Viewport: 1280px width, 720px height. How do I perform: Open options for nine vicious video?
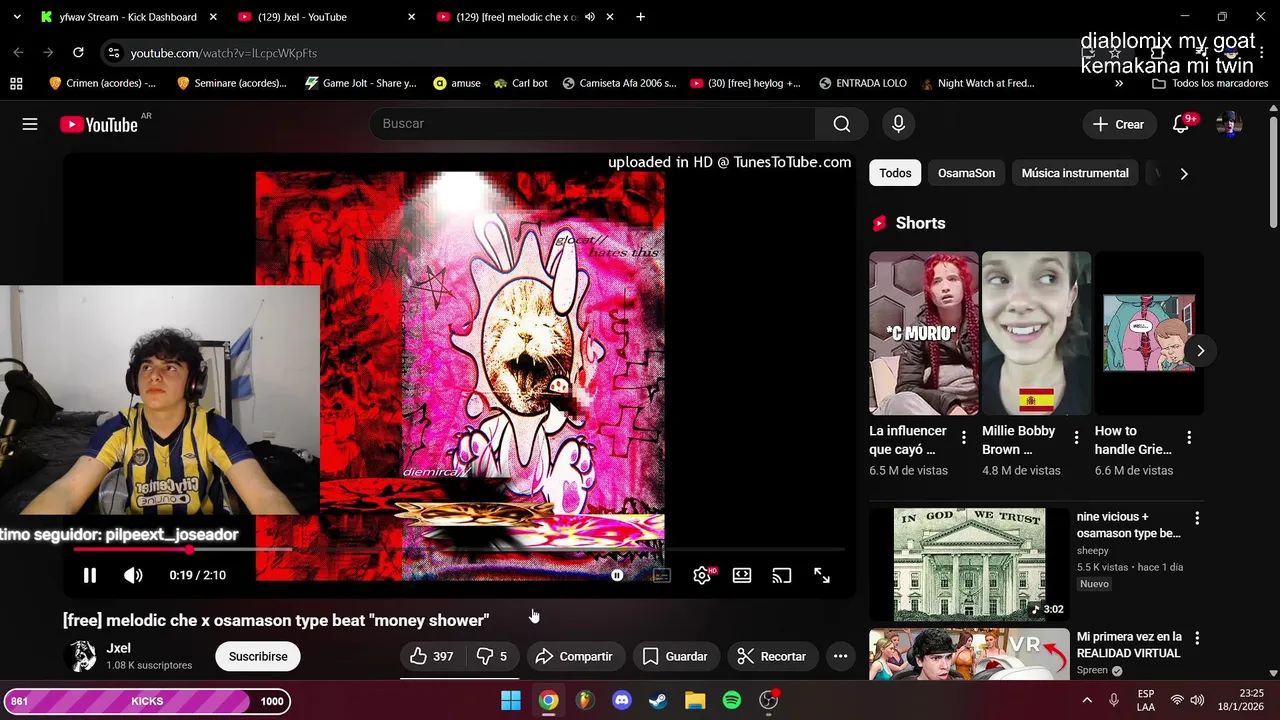pos(1197,518)
